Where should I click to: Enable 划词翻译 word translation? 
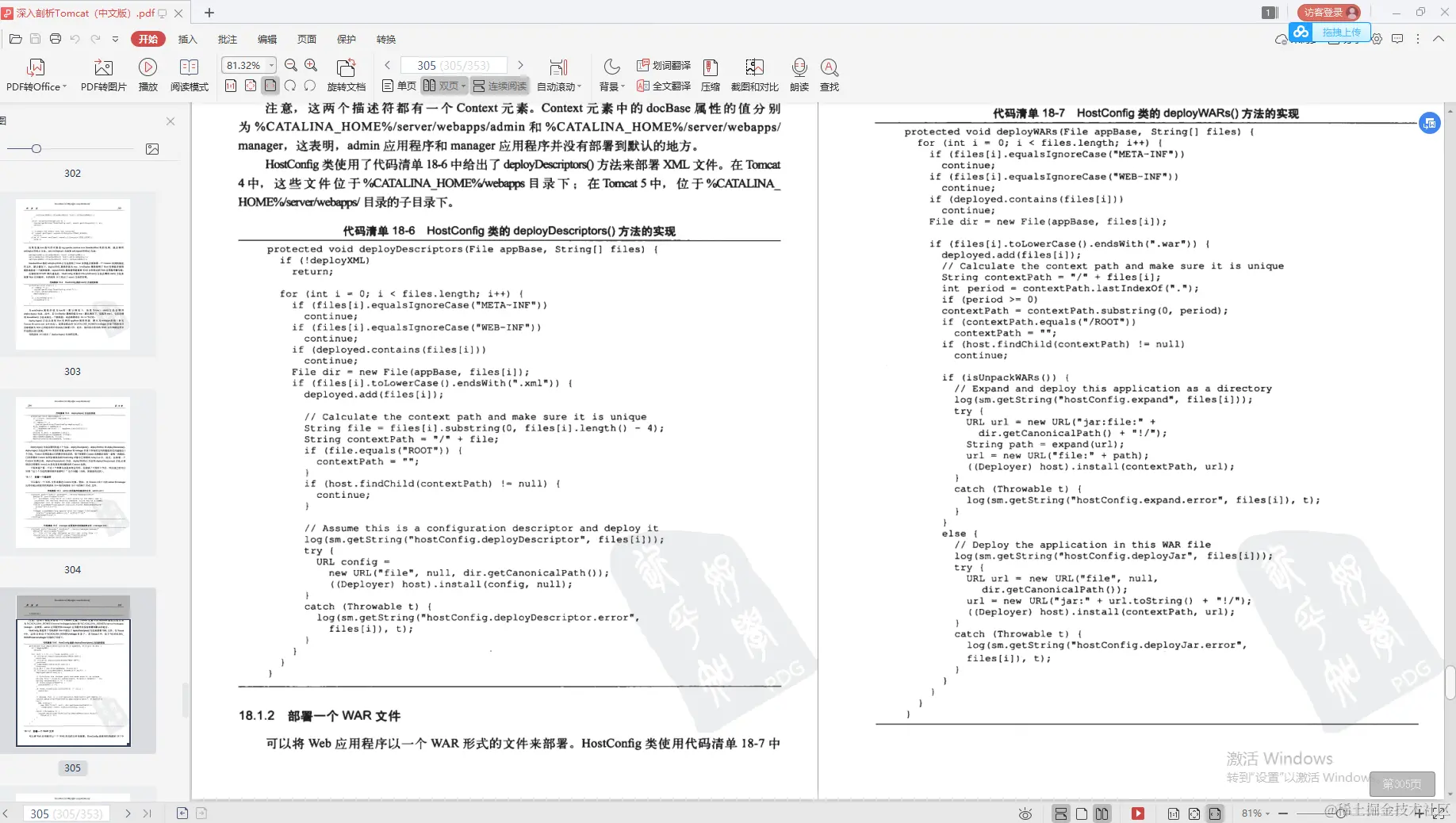point(665,65)
